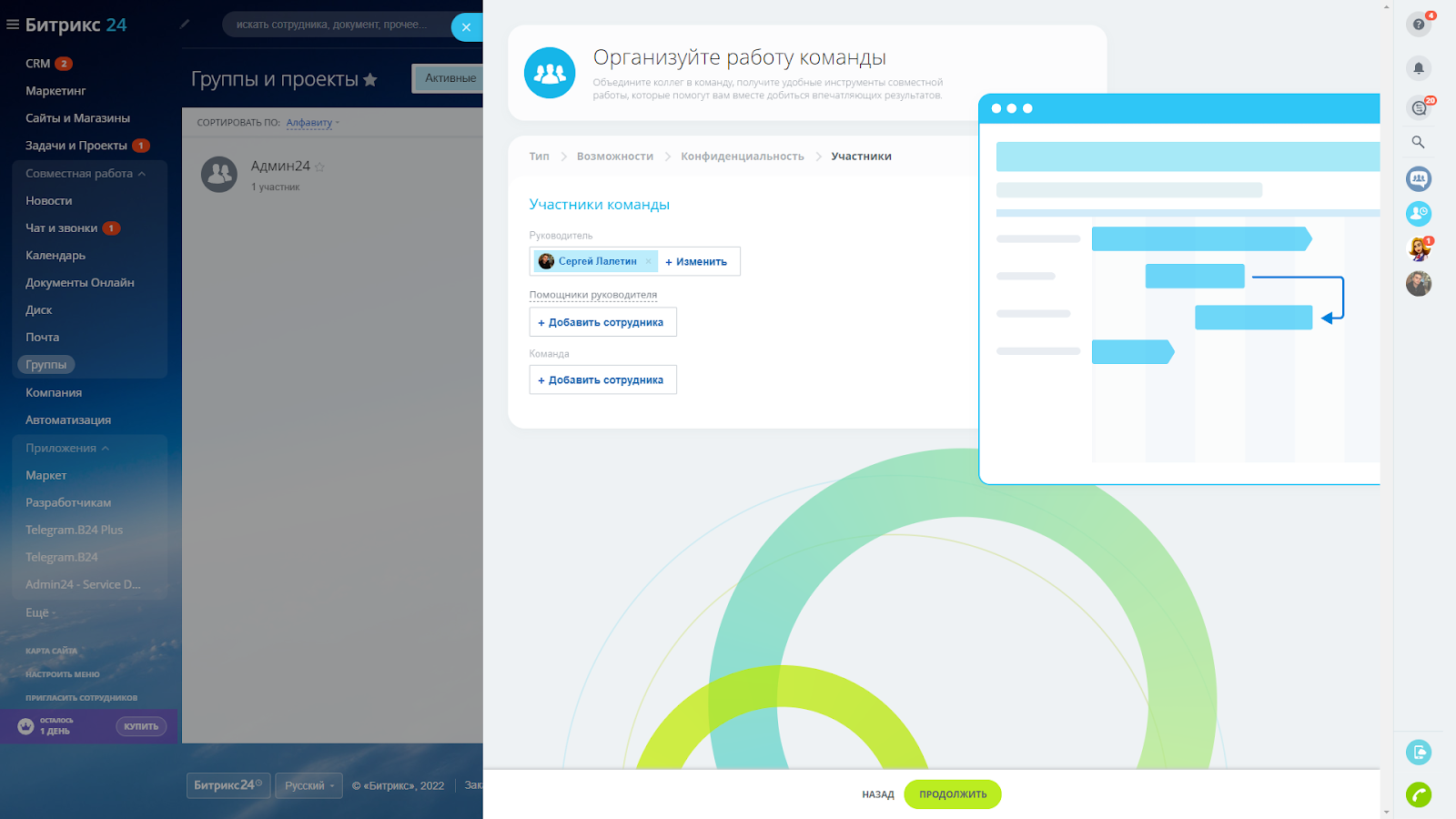Open the Русский language dropdown

(308, 785)
